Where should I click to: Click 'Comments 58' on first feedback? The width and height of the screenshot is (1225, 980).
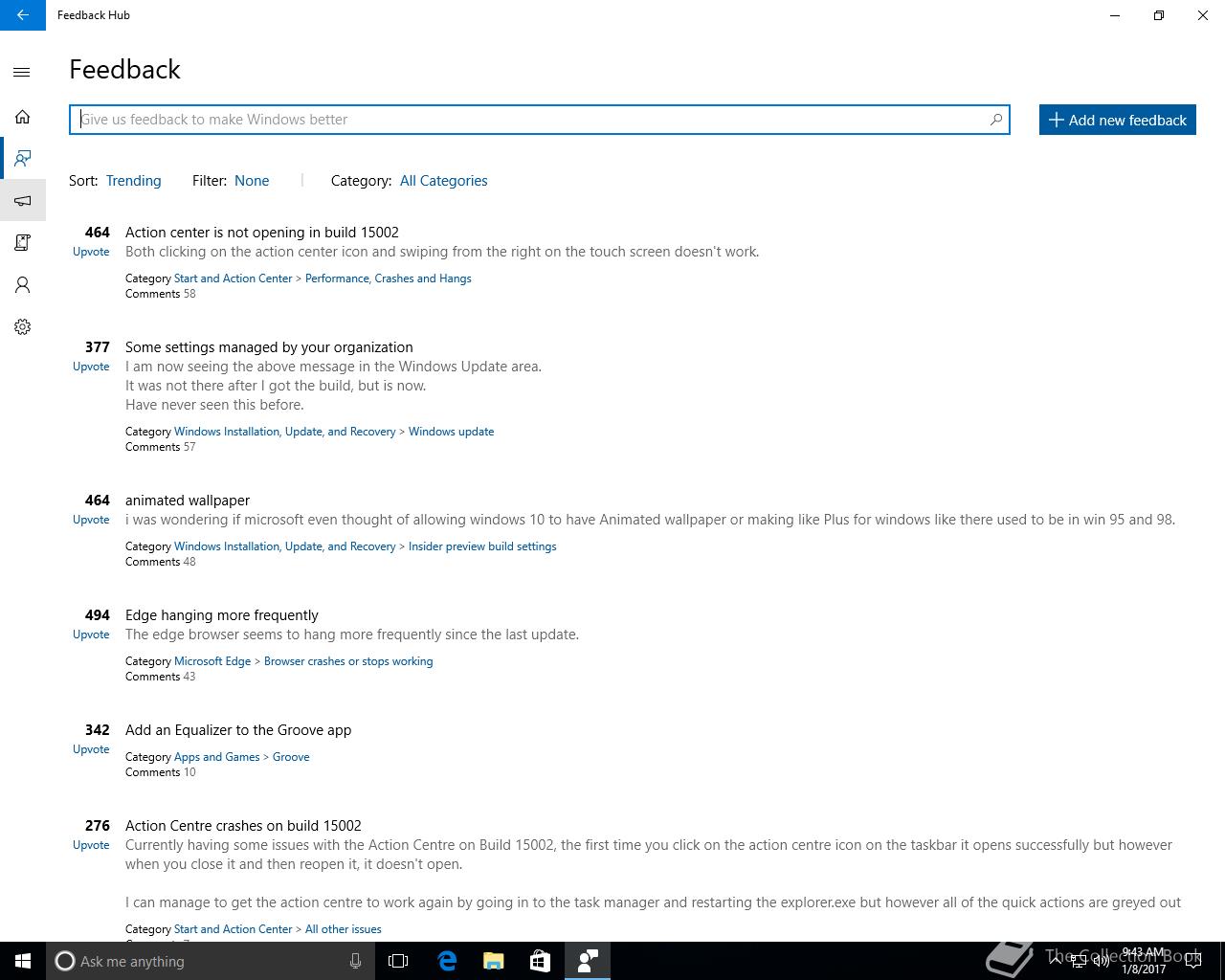pyautogui.click(x=161, y=294)
